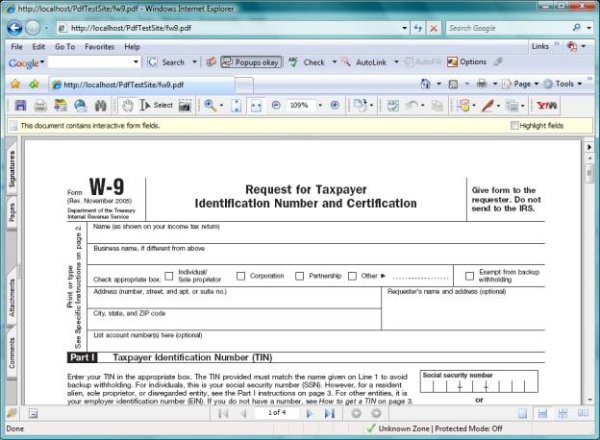Click the Links toolbar label
The height and width of the screenshot is (440, 600).
click(x=540, y=46)
